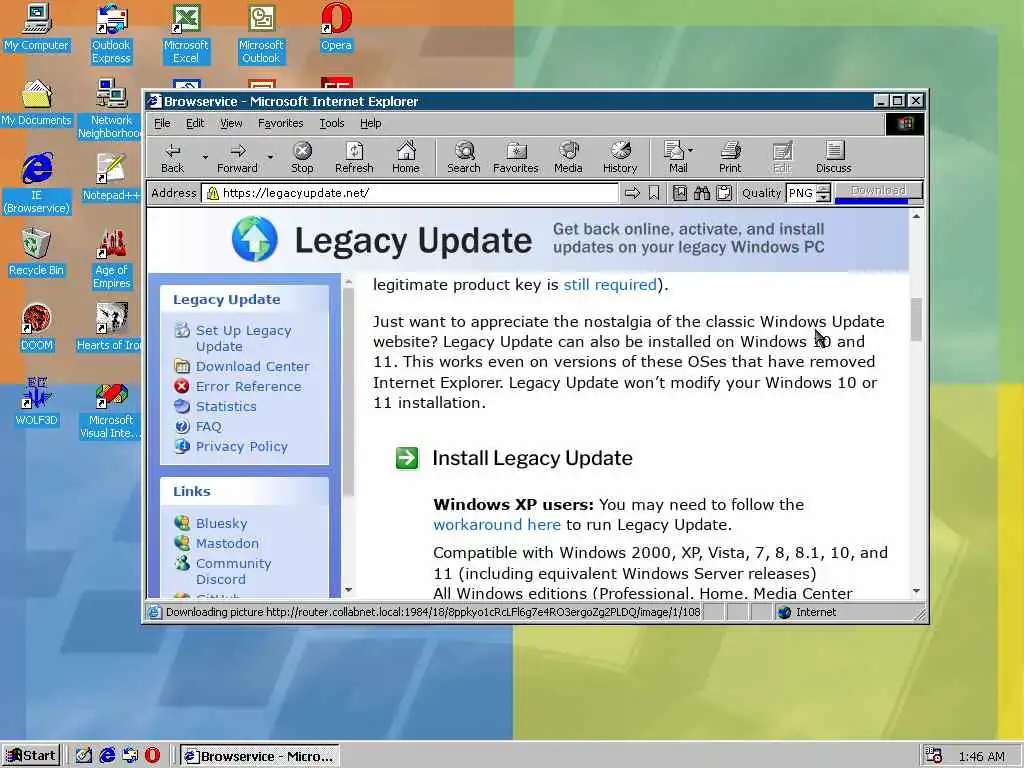Screen dimensions: 1024x768
Task: Select the Browservice taskbar button
Action: (260, 756)
